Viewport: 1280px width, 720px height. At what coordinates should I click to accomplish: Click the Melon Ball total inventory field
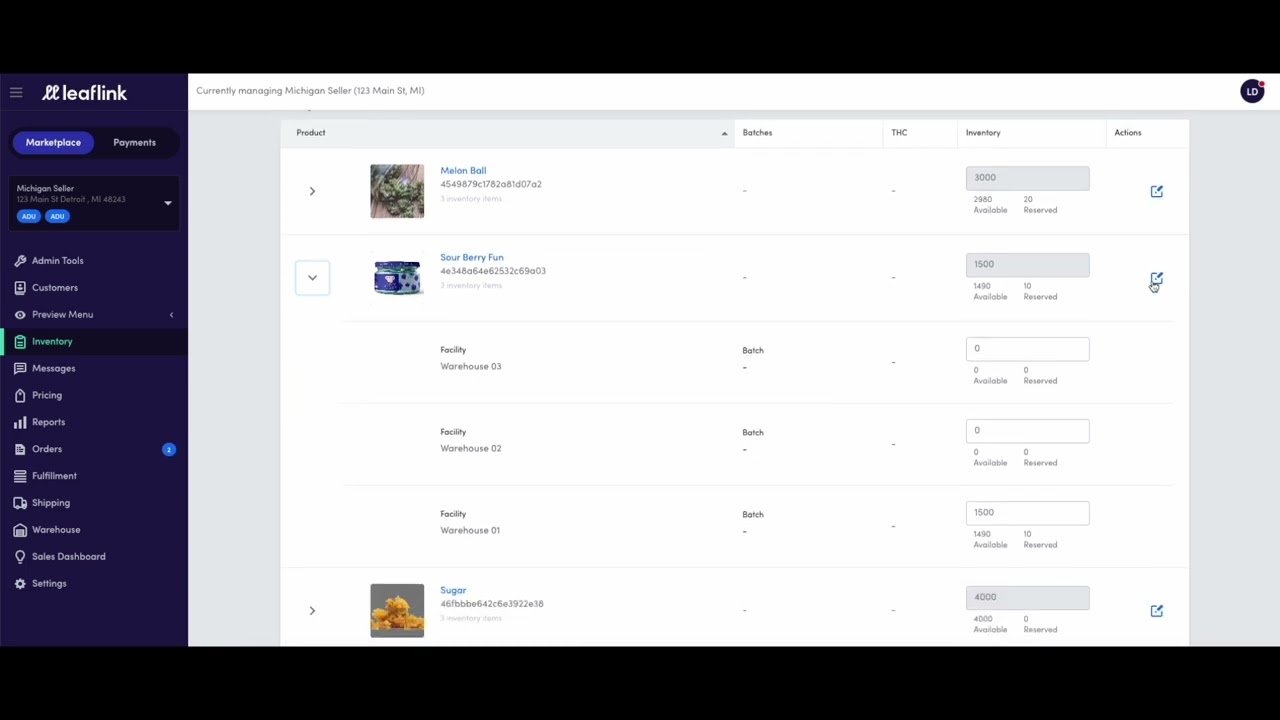pyautogui.click(x=1027, y=178)
